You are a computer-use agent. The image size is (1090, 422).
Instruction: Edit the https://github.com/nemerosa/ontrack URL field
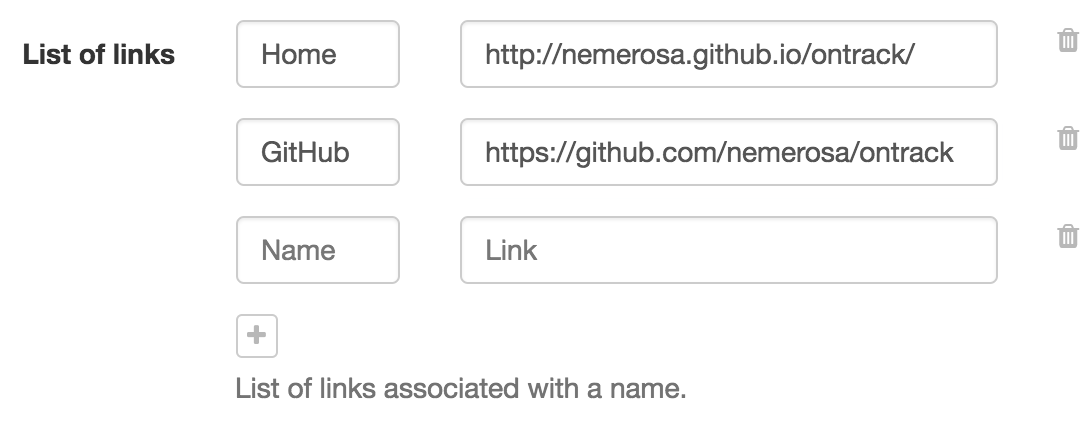[728, 152]
